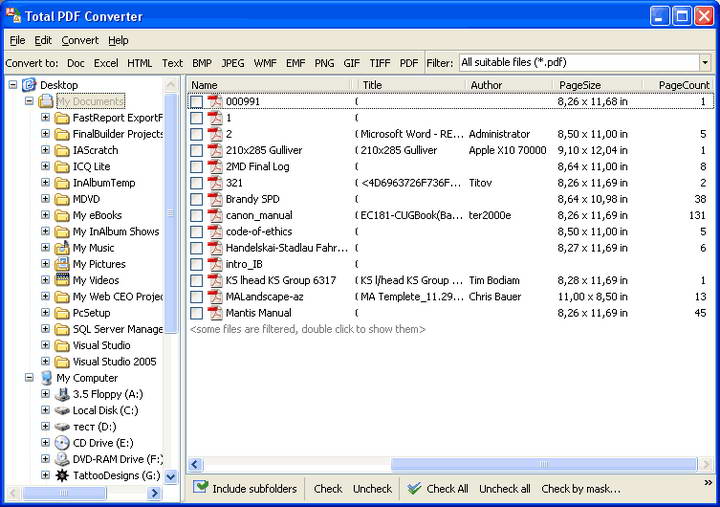Click the My Computer icon in tree

[x=46, y=378]
